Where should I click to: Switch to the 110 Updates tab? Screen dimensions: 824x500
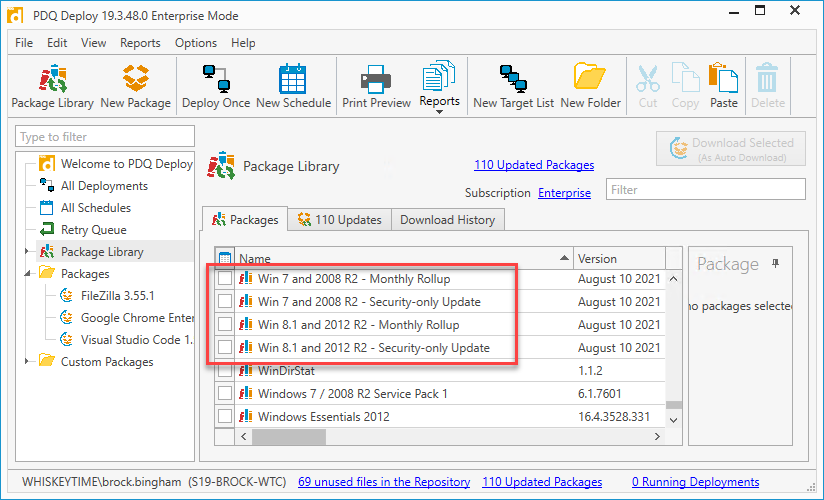pyautogui.click(x=339, y=220)
